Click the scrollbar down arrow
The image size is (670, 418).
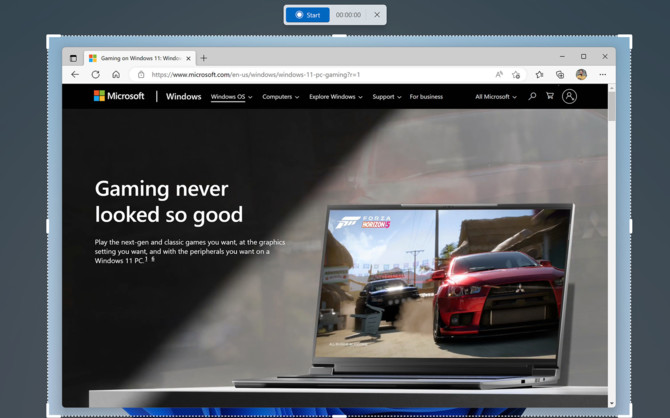(611, 403)
